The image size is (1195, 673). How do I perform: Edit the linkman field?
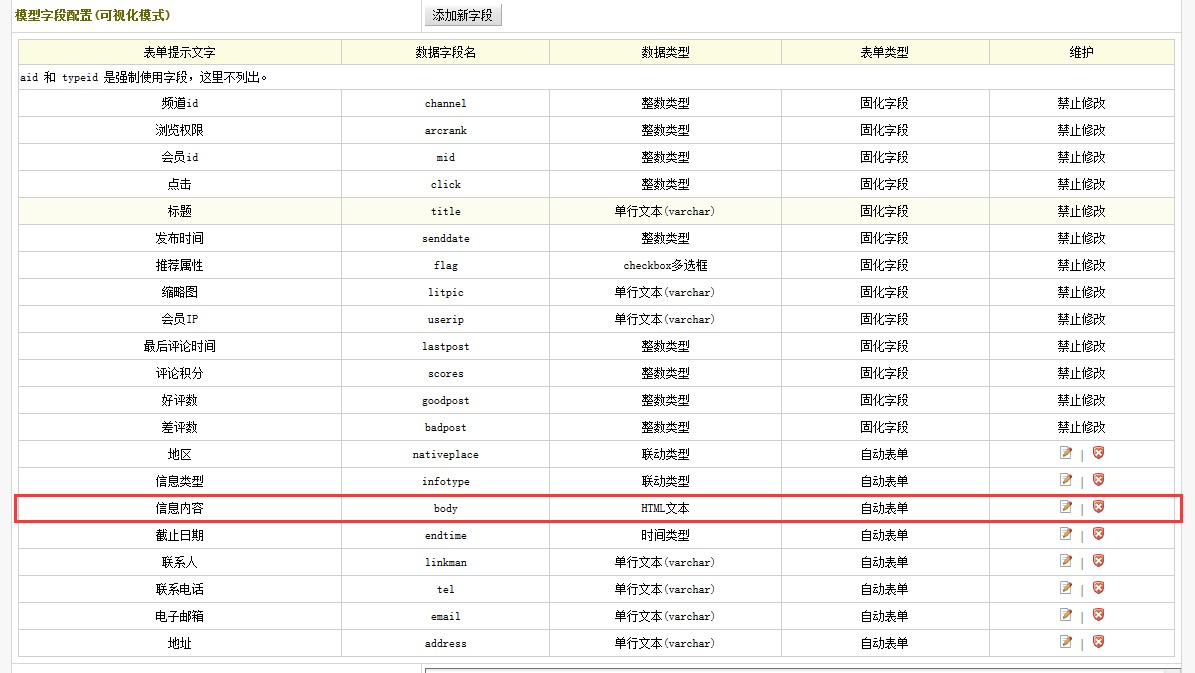tap(1065, 561)
